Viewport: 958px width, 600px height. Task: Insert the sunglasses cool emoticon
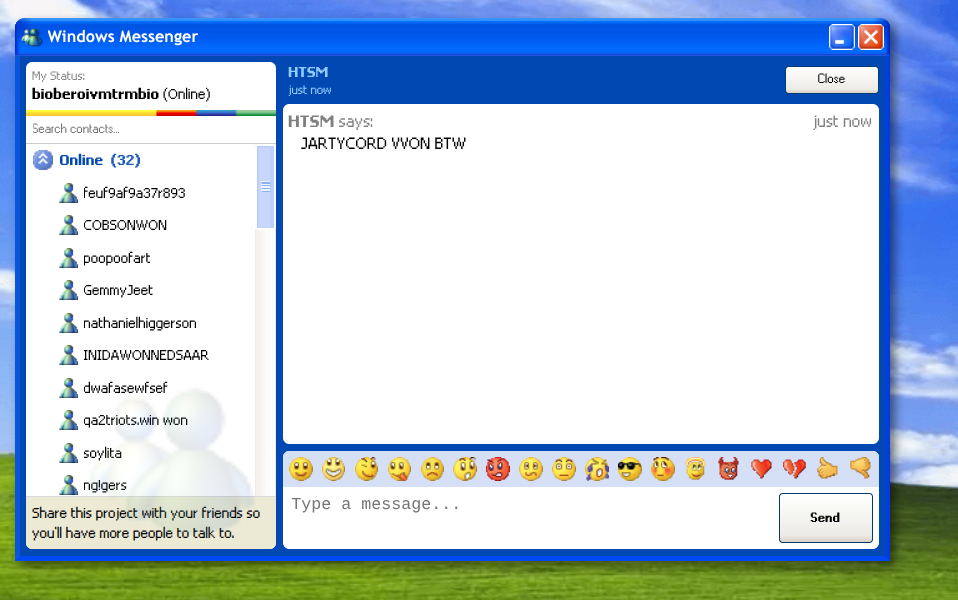pyautogui.click(x=629, y=469)
